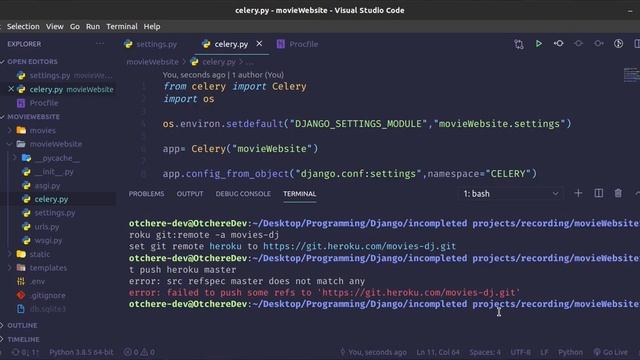Open the file timeline history icon in toolbar
The image size is (640, 360).
coord(618,44)
